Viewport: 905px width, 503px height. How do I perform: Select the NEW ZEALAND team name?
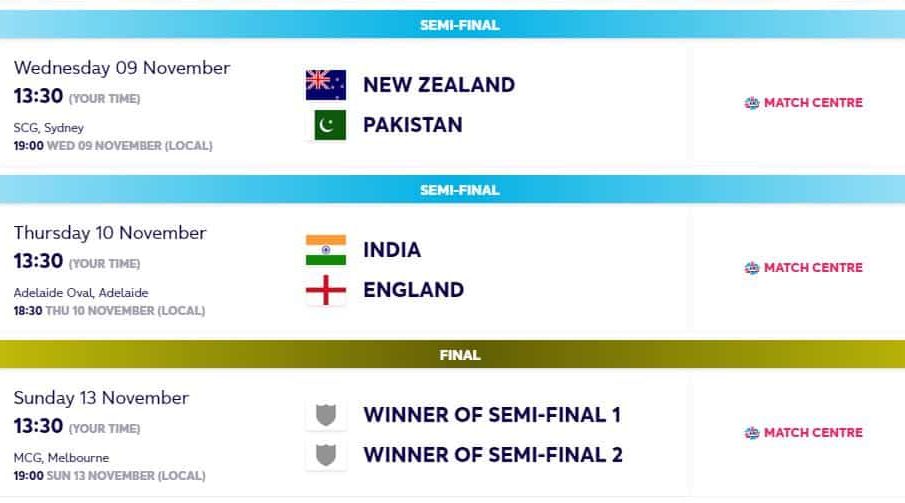pos(439,85)
